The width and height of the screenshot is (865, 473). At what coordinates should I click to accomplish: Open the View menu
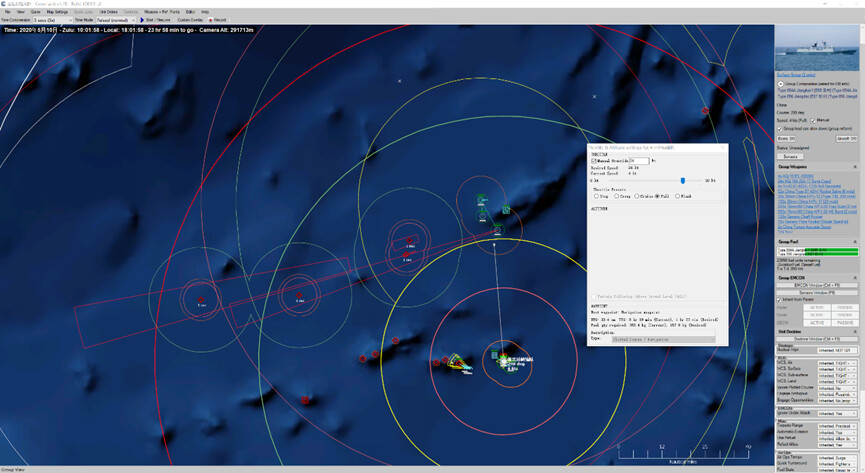(x=20, y=12)
